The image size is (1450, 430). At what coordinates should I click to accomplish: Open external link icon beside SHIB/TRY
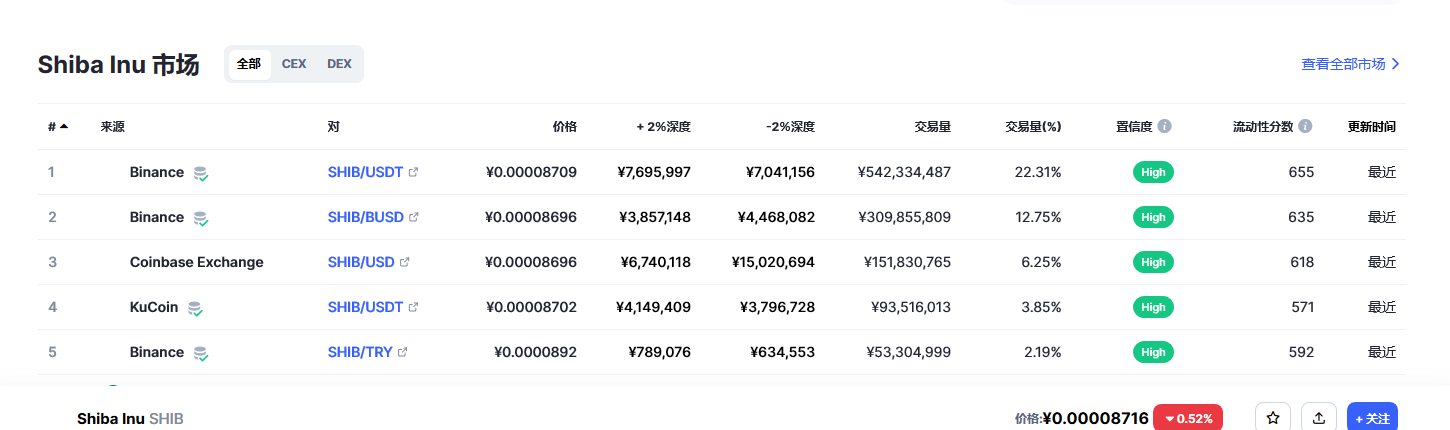(403, 352)
